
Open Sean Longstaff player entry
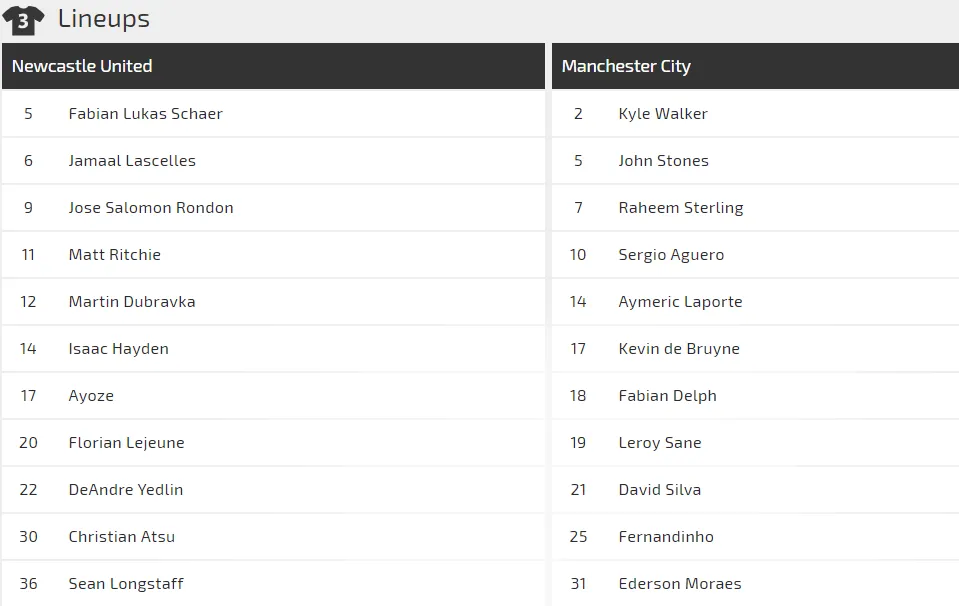[x=126, y=584]
